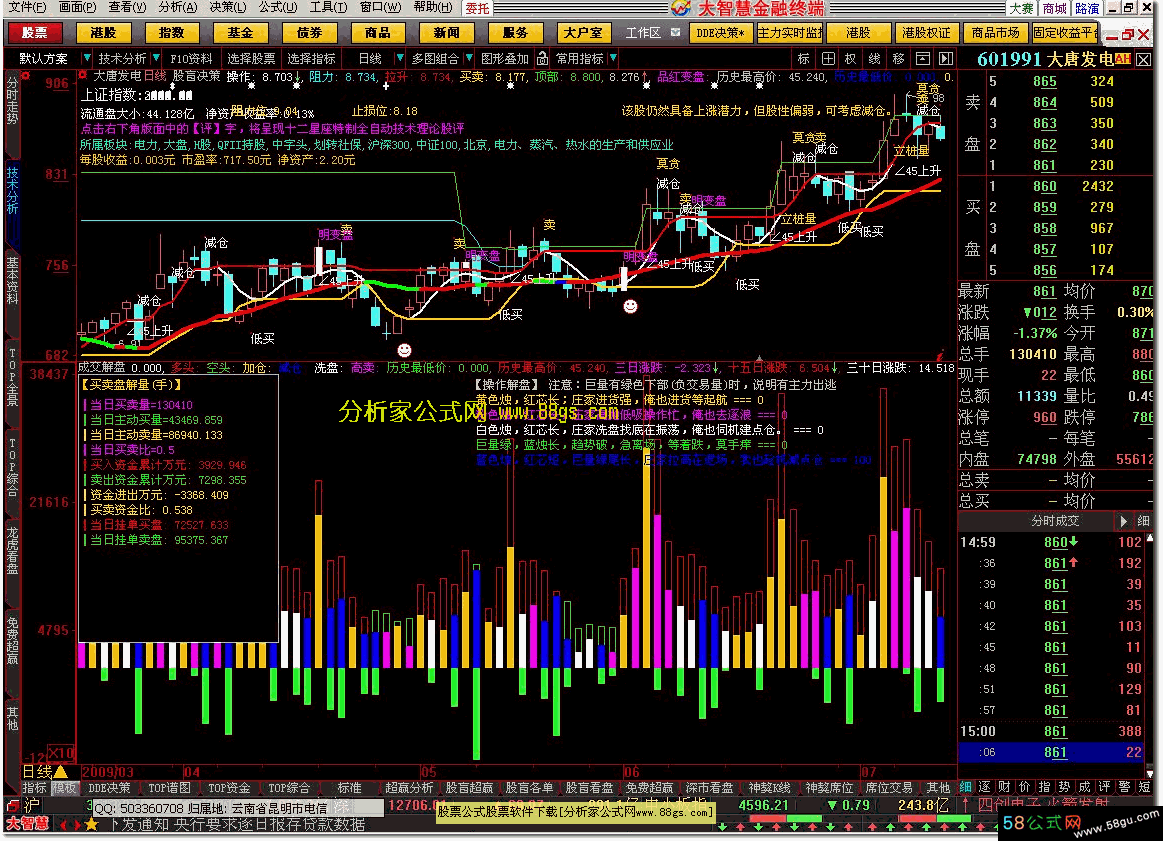Click the 移 move icon
Image resolution: width=1163 pixels, height=841 pixels.
[x=898, y=59]
